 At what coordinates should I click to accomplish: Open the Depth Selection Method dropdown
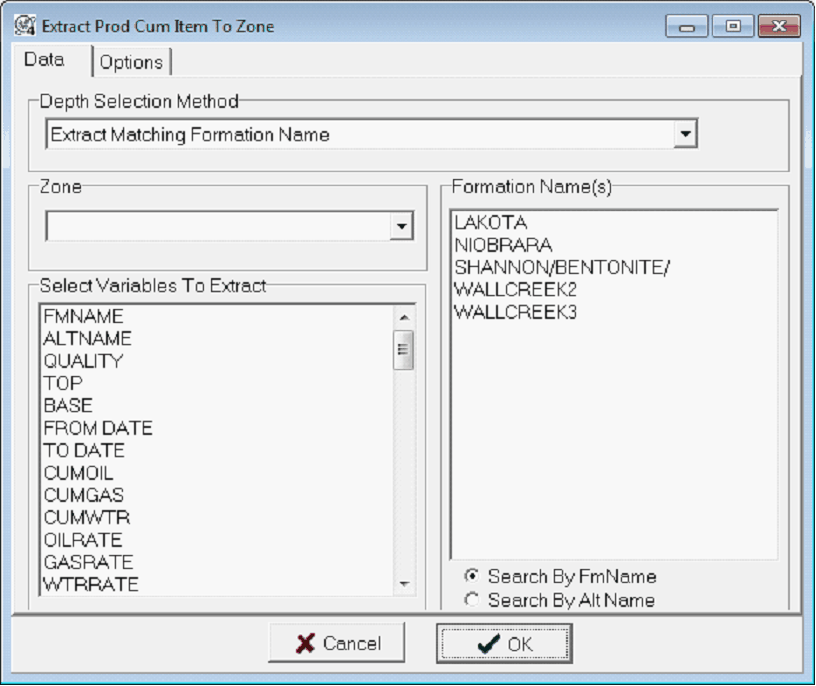coord(684,133)
